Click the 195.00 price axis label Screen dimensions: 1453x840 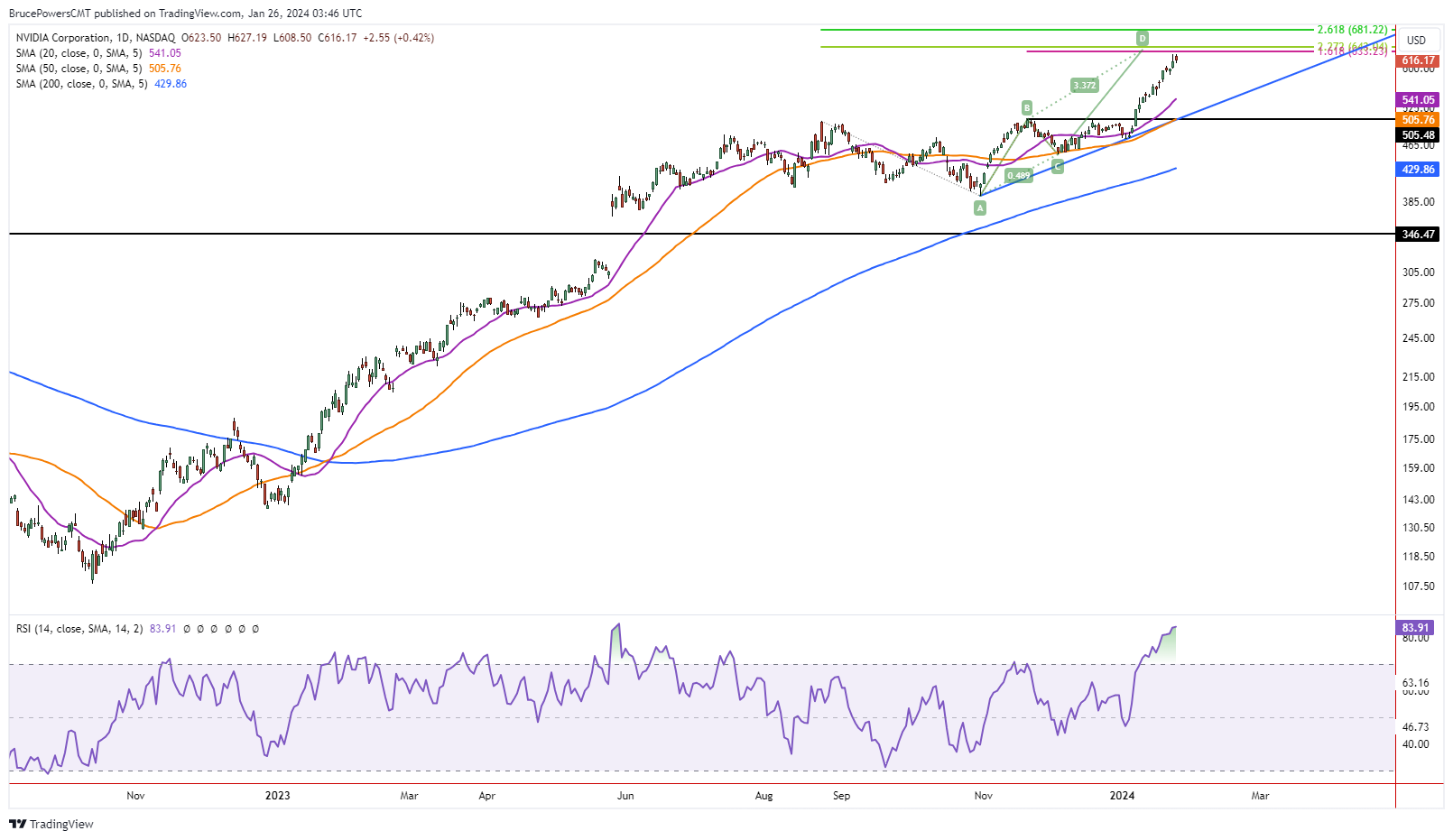coord(1419,407)
